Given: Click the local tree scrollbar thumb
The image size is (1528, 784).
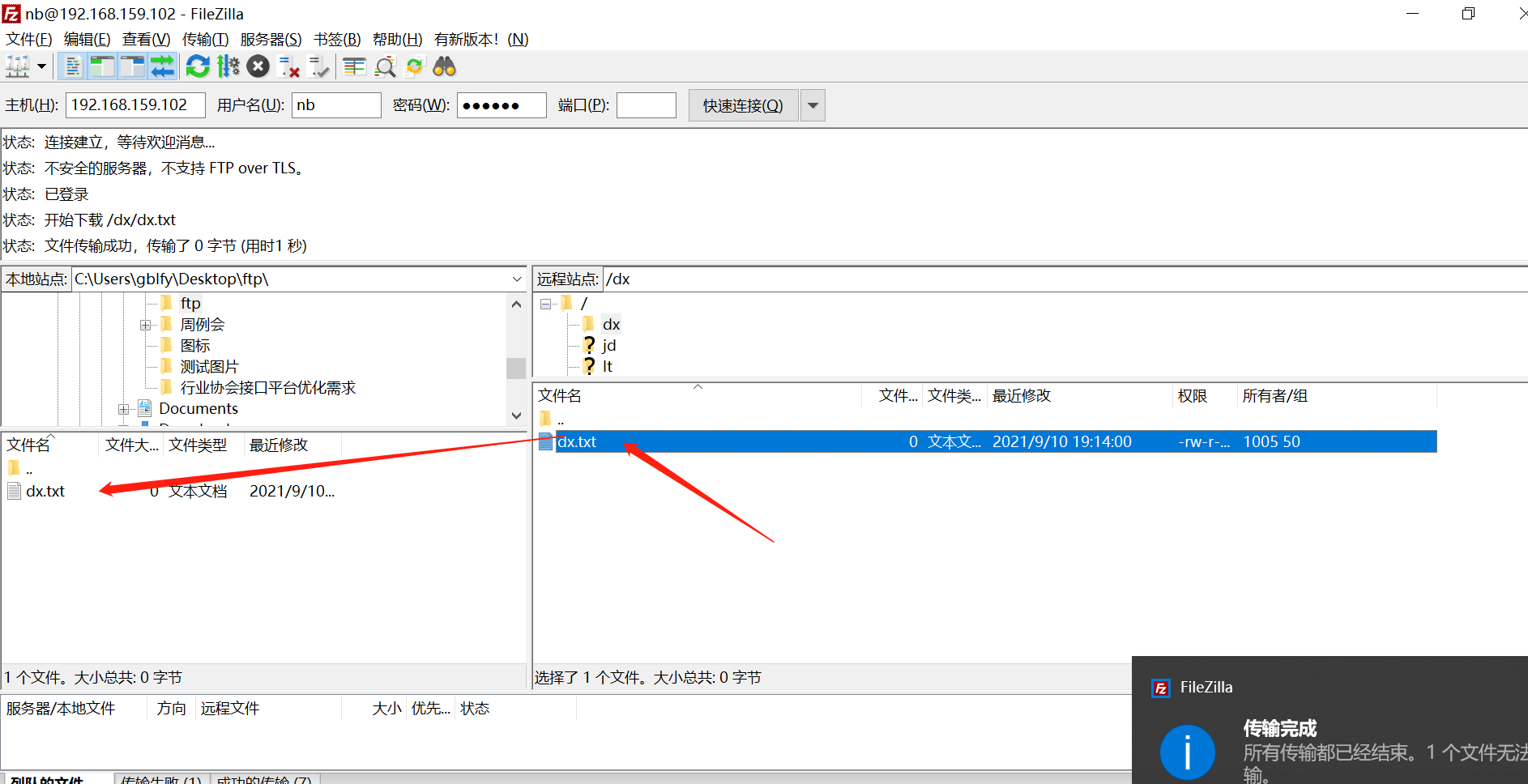Looking at the screenshot, I should (516, 368).
